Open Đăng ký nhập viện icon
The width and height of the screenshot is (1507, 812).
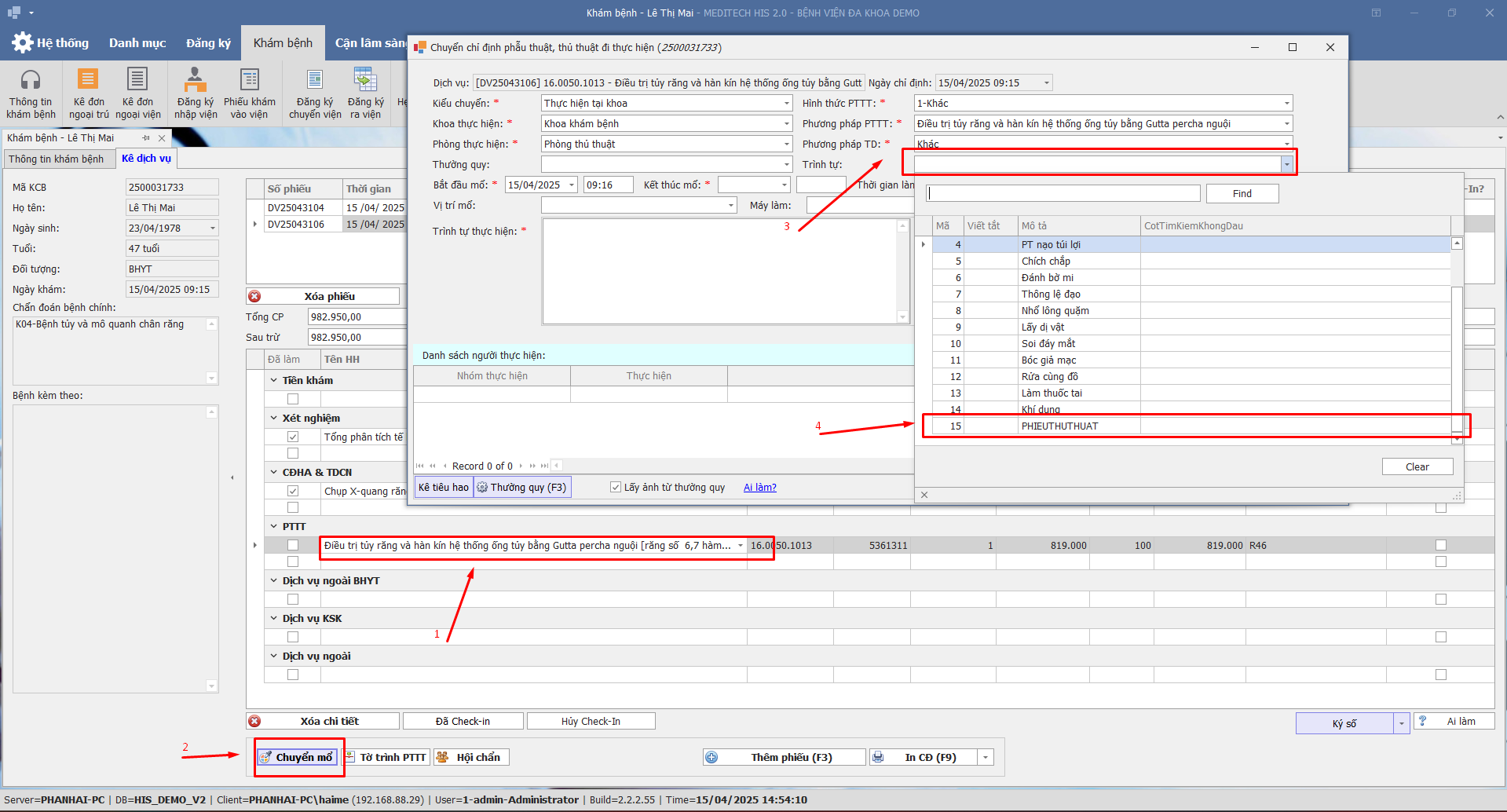(195, 81)
